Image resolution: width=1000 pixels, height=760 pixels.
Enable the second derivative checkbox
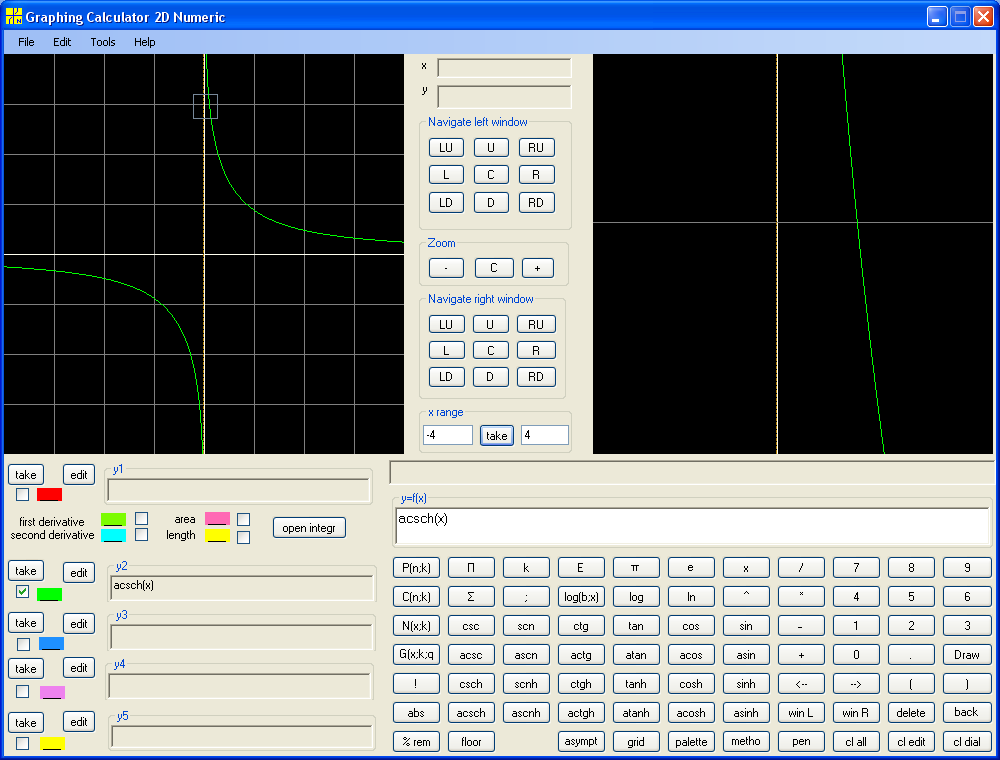click(x=142, y=534)
